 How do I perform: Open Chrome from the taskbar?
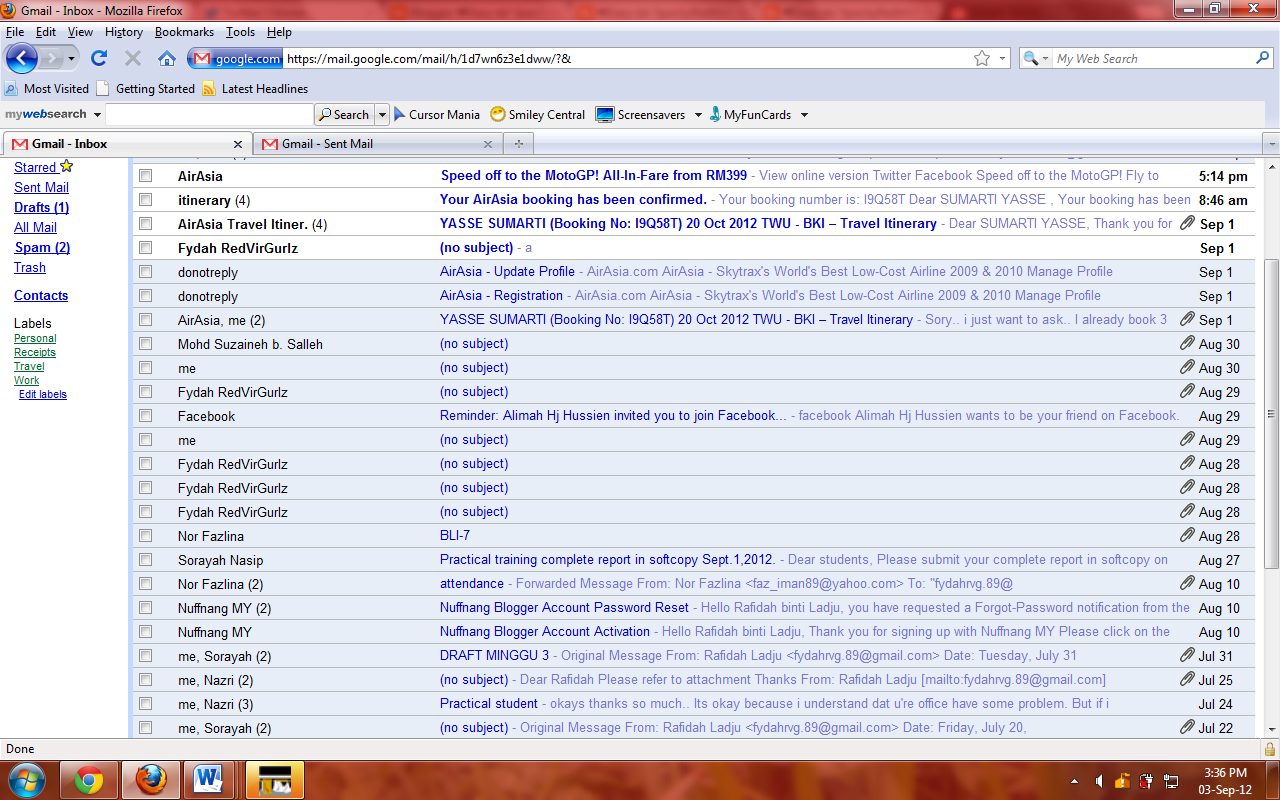coord(89,779)
